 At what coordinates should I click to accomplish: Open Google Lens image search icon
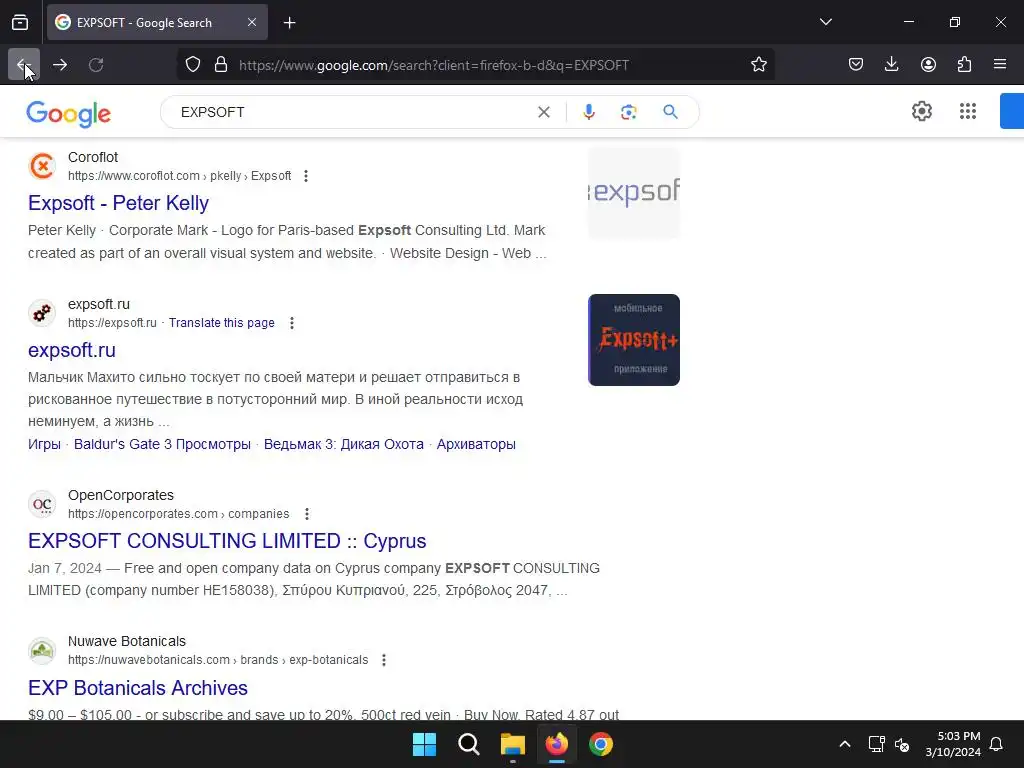(629, 112)
